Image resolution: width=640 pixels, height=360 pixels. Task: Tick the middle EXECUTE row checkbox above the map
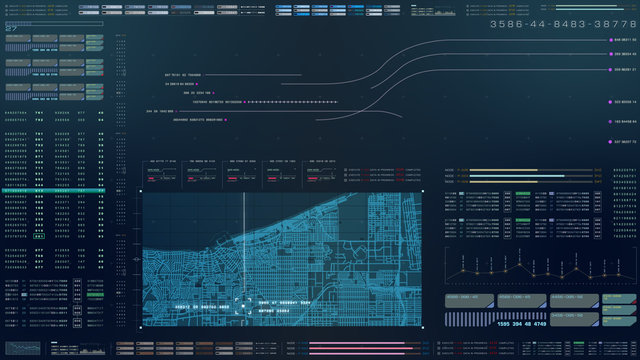(346, 175)
